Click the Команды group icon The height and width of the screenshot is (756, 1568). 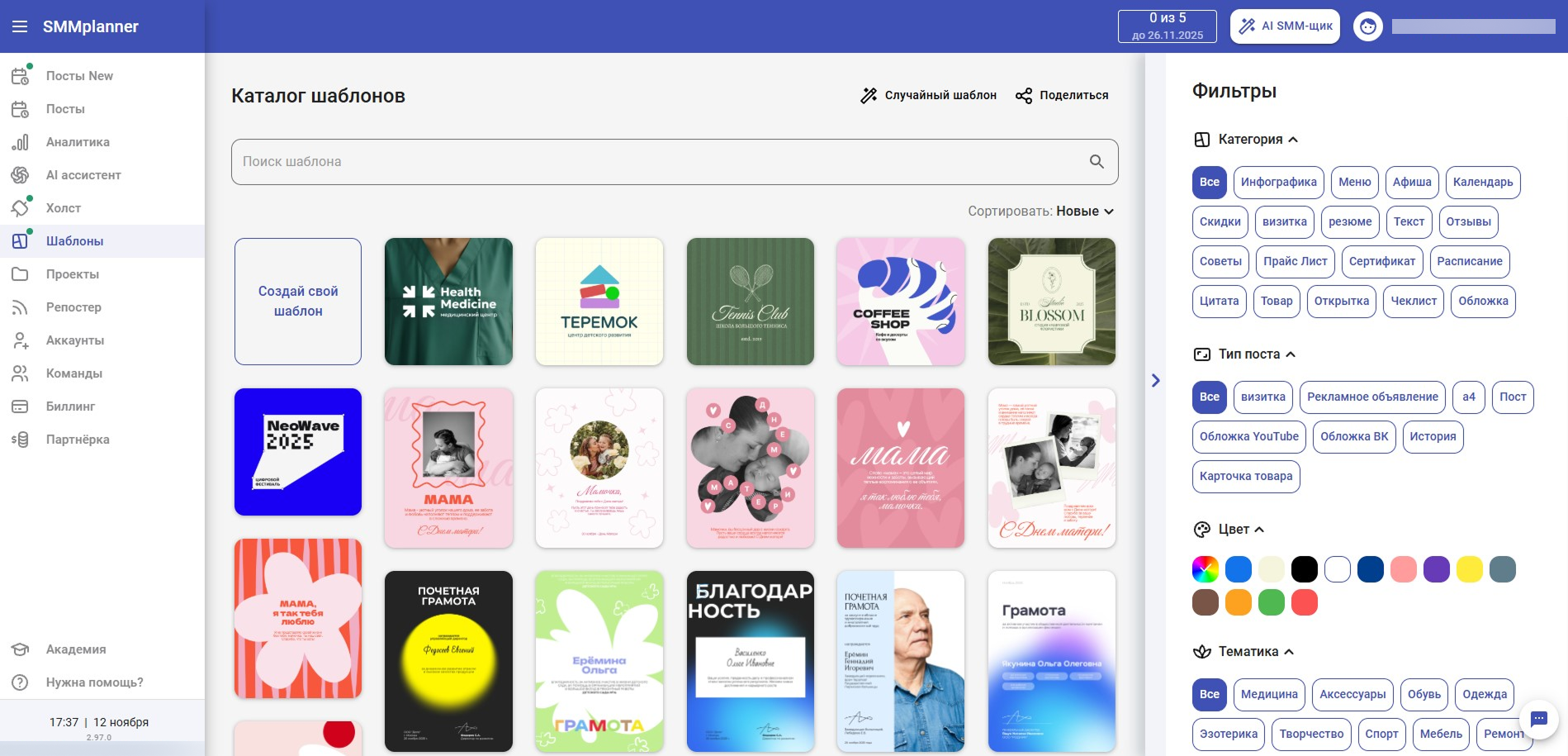[20, 373]
